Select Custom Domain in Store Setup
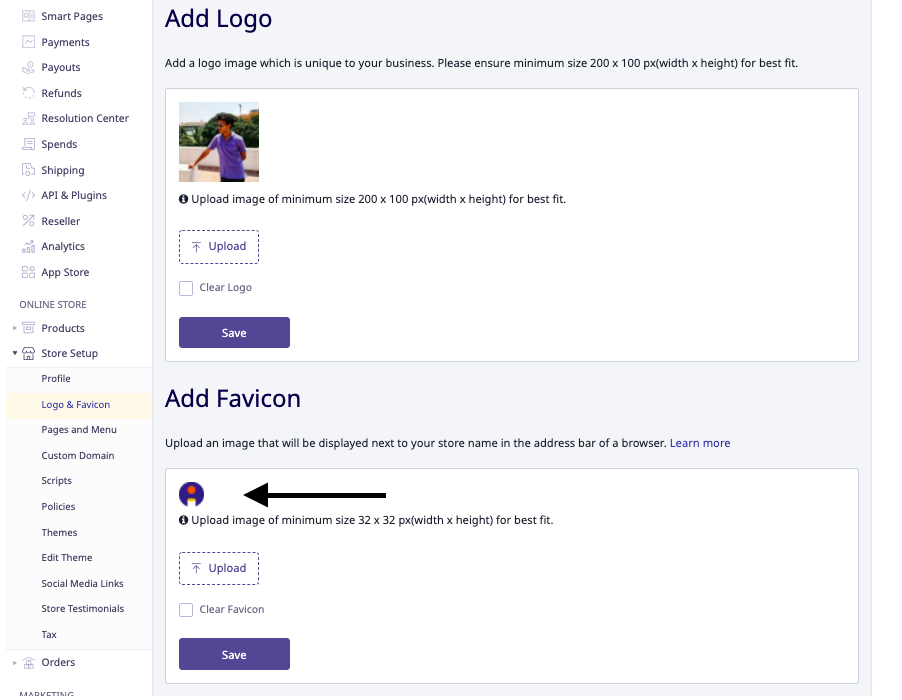The image size is (902, 700). point(78,456)
